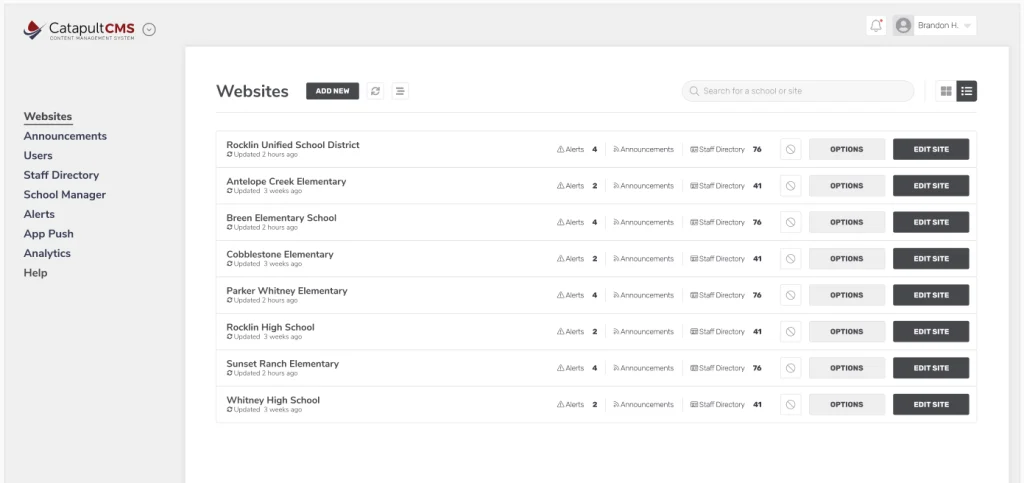Click the Add New button
Viewport: 1024px width, 483px height.
332,91
